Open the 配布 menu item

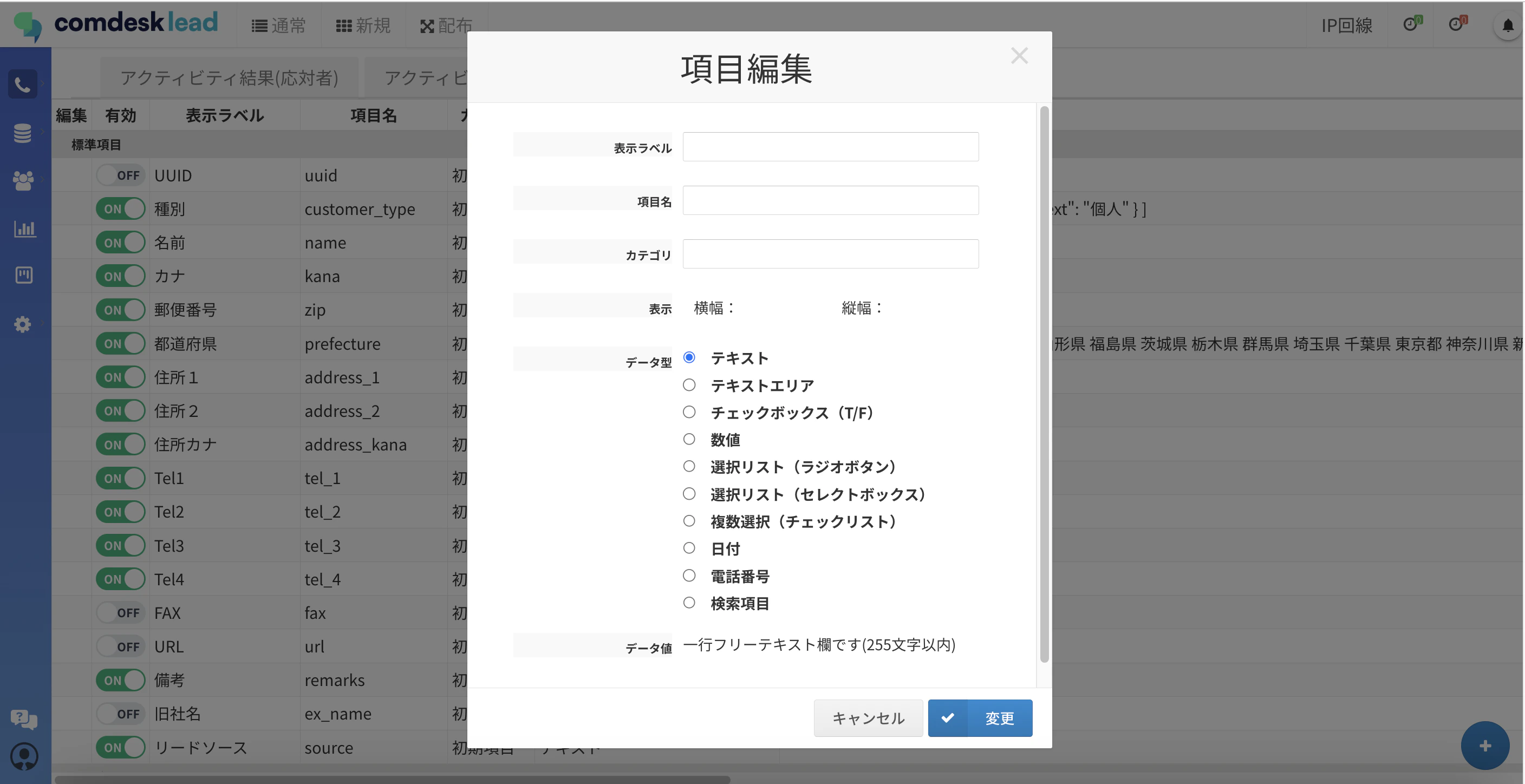[446, 25]
